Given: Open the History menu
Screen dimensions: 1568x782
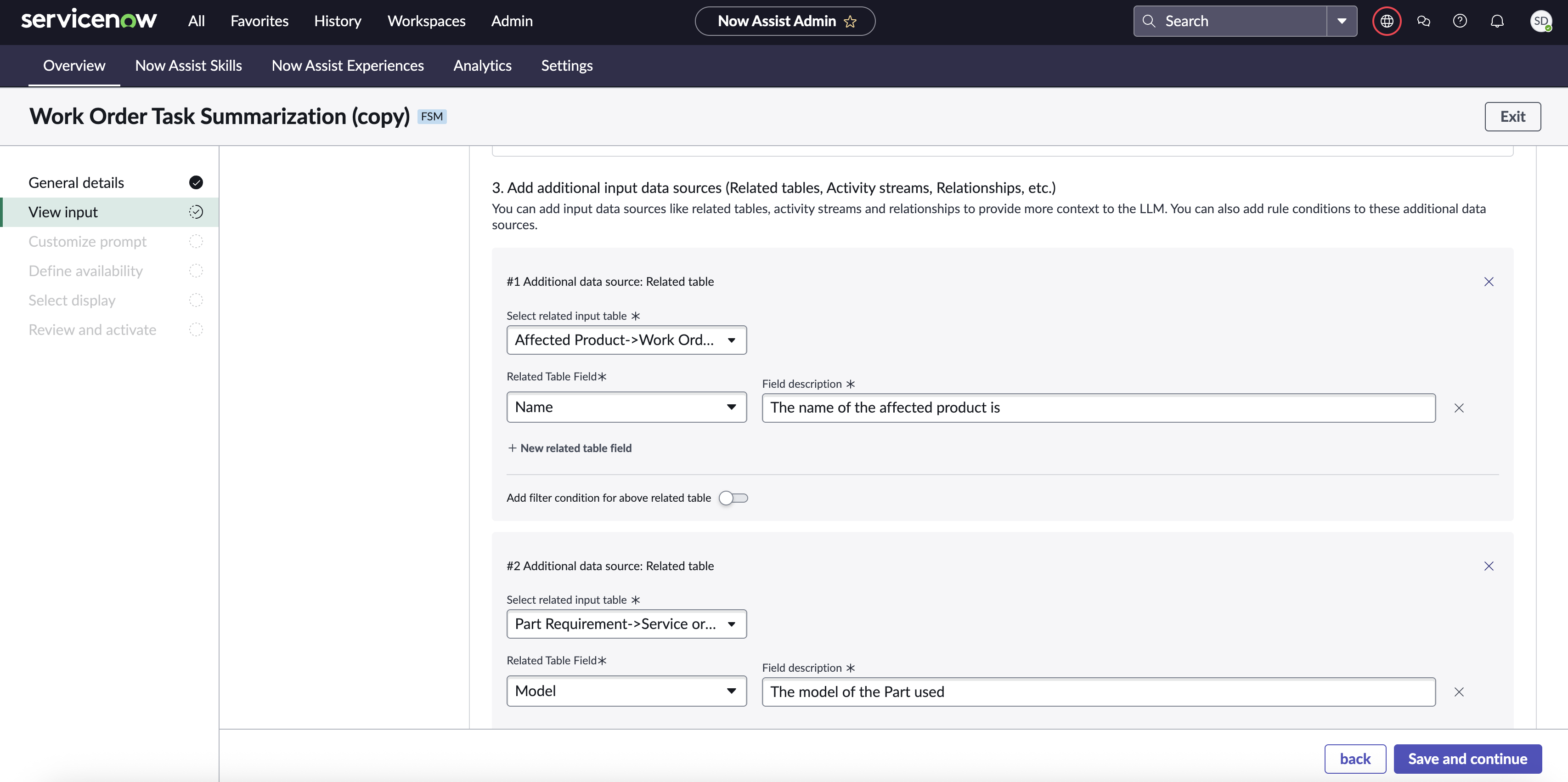Looking at the screenshot, I should tap(337, 21).
